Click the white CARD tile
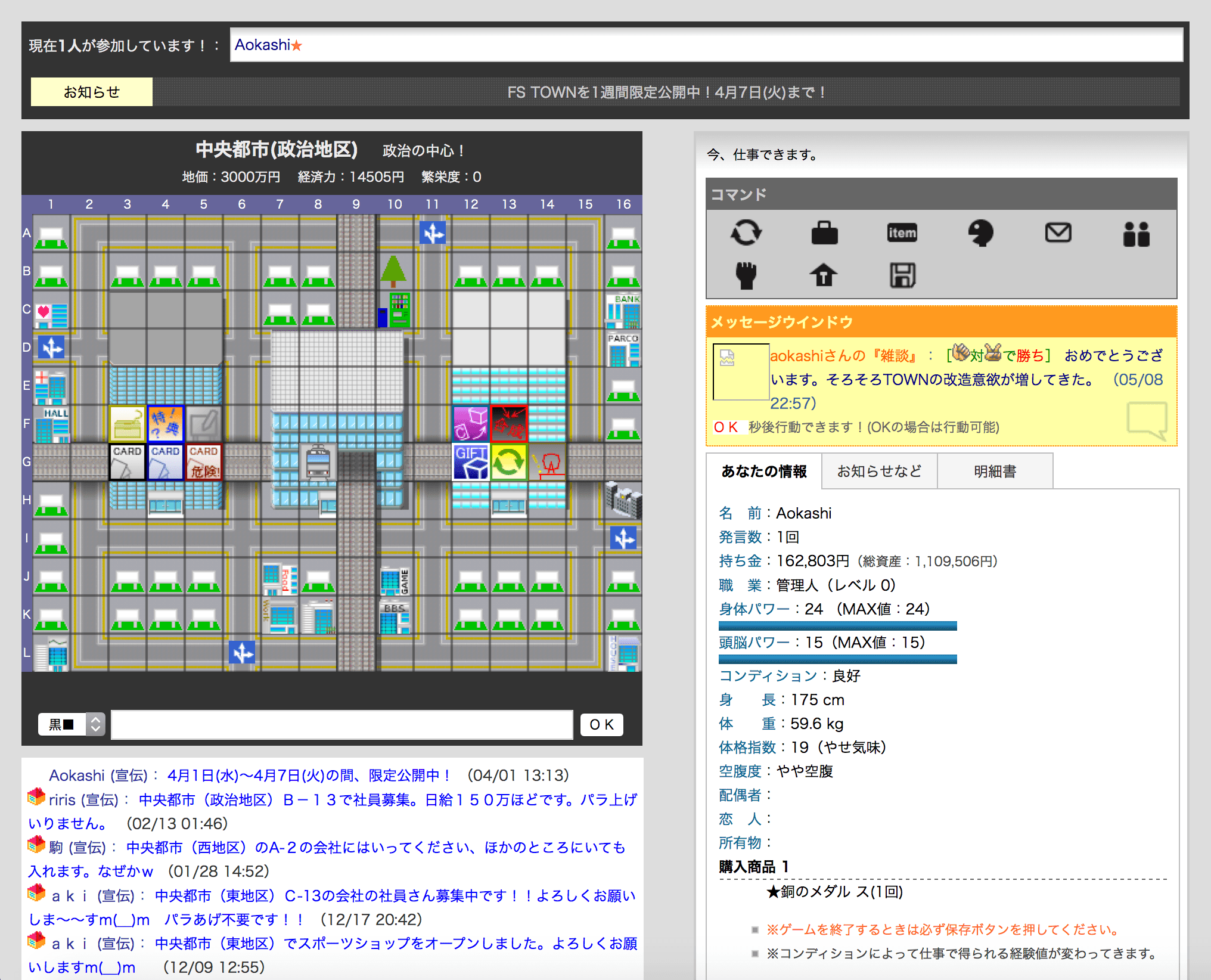The image size is (1211, 980). (x=128, y=462)
